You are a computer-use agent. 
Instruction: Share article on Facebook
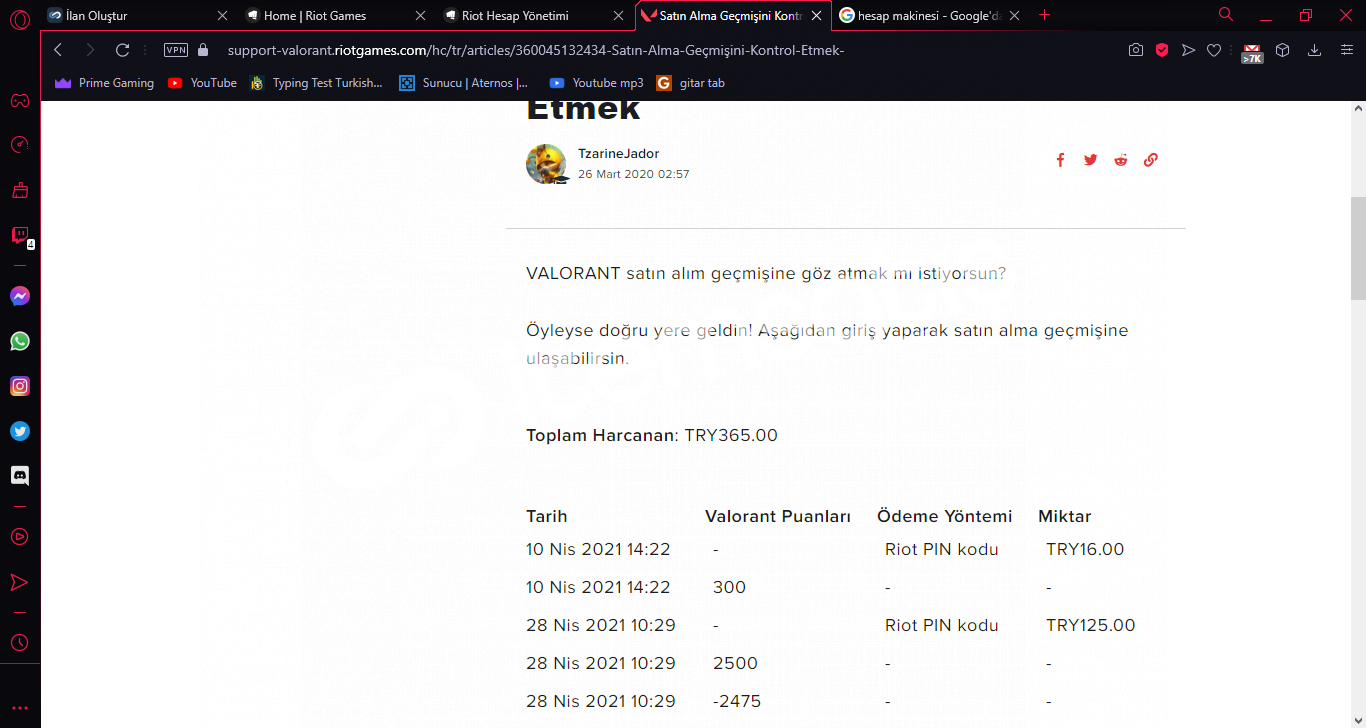tap(1060, 160)
